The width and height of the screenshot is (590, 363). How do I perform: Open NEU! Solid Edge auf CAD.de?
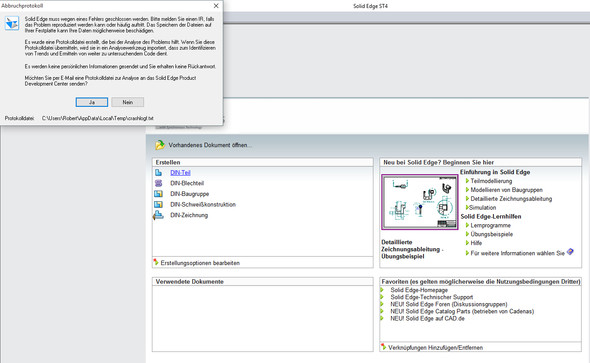coord(427,319)
